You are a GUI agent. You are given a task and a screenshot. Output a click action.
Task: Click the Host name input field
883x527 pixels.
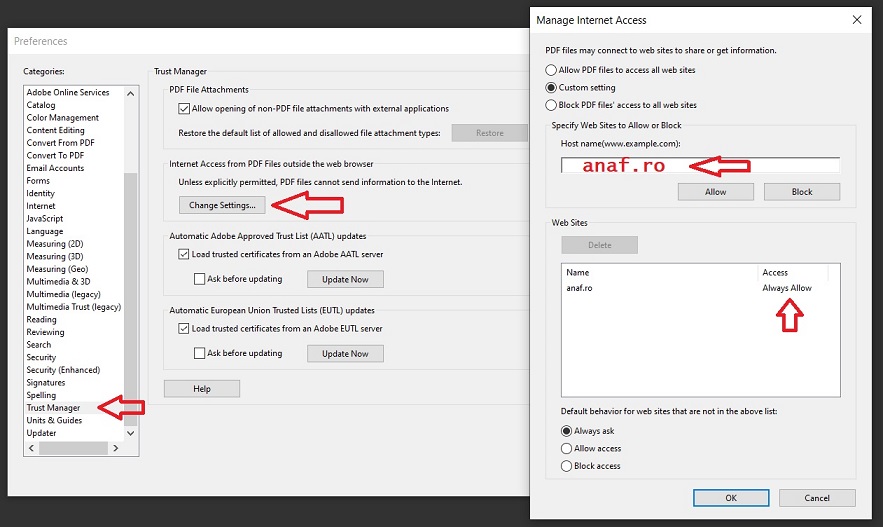click(700, 165)
